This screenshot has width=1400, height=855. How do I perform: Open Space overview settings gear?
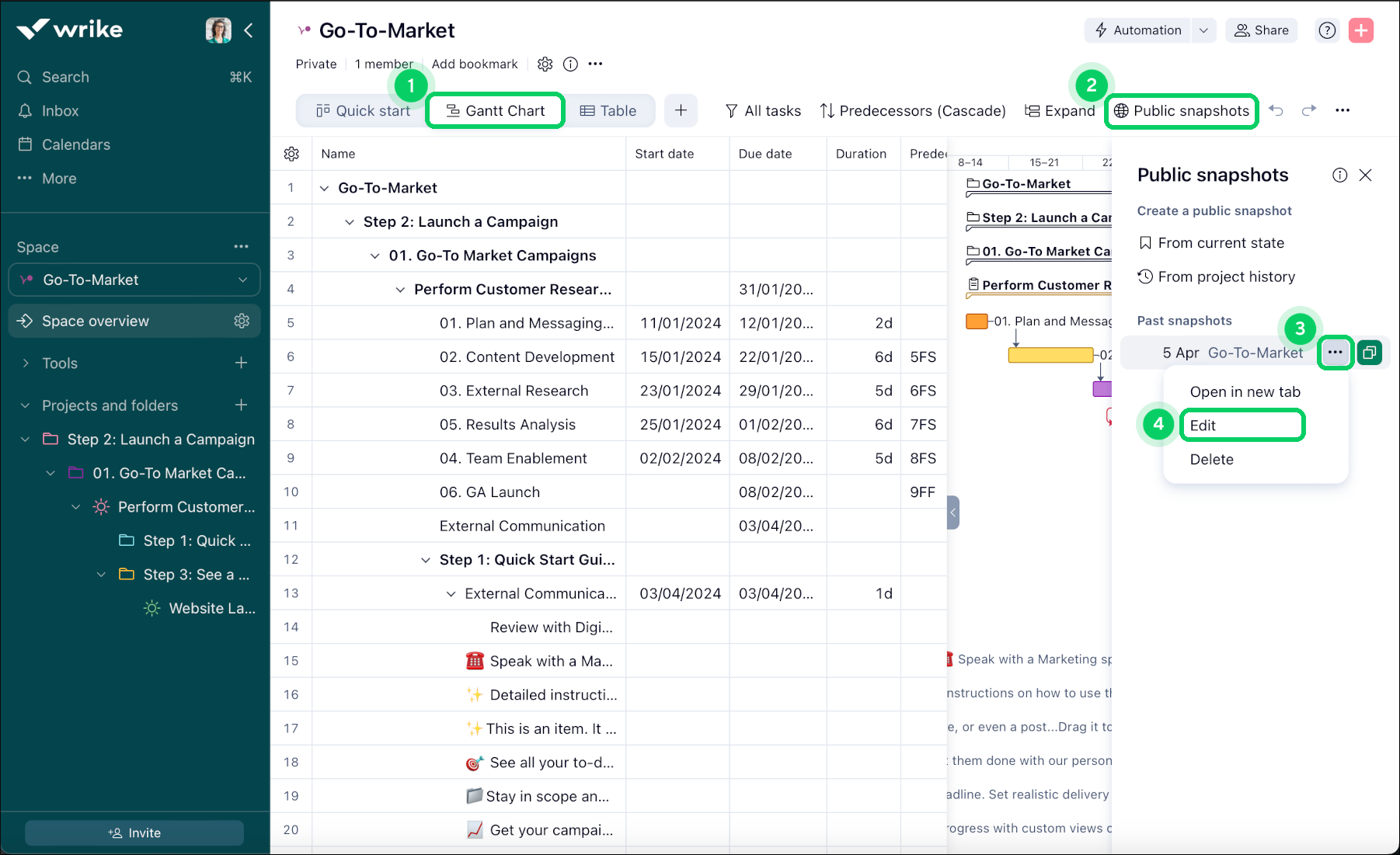coord(242,321)
